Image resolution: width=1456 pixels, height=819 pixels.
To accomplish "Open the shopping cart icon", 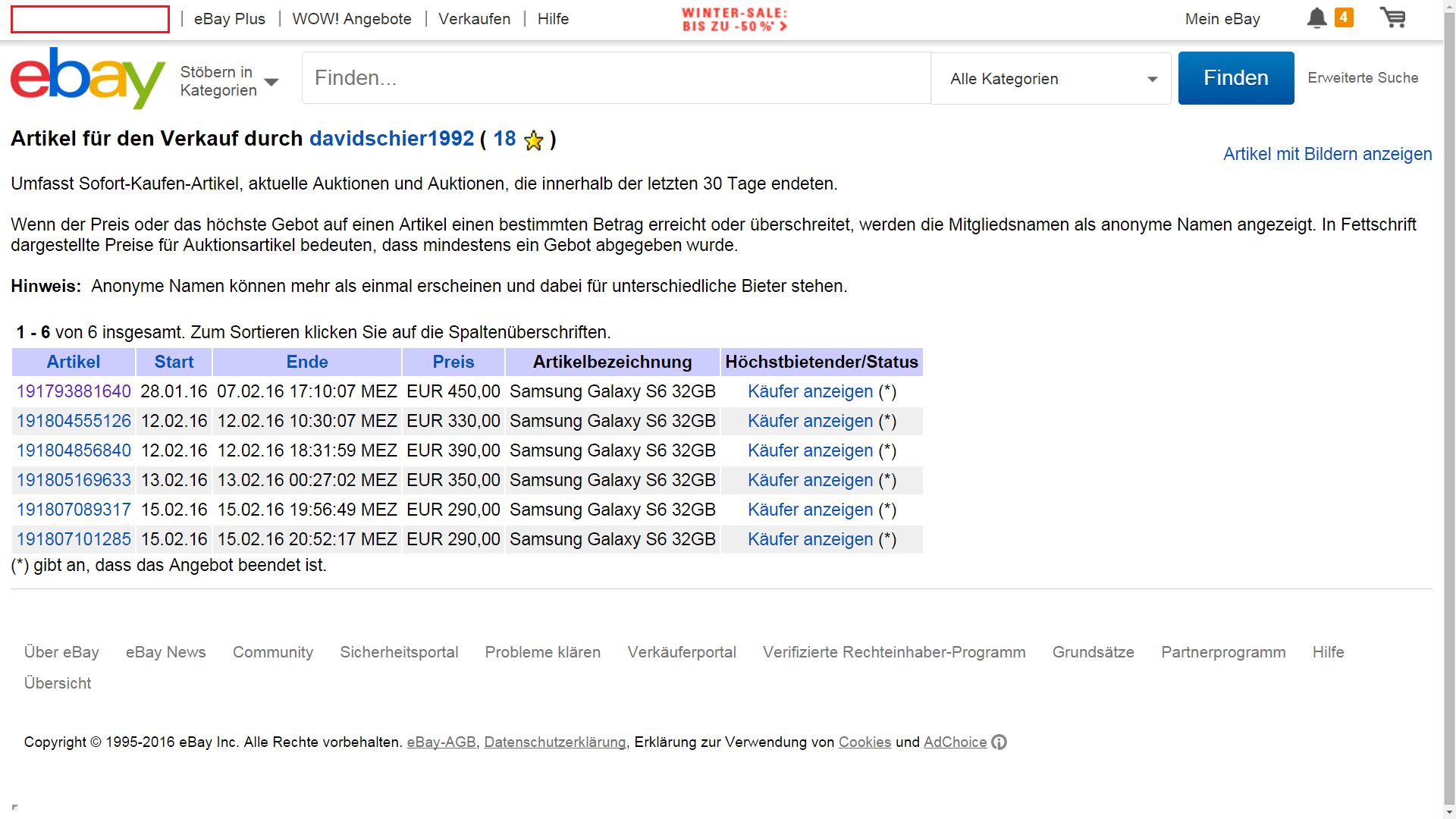I will click(1392, 18).
